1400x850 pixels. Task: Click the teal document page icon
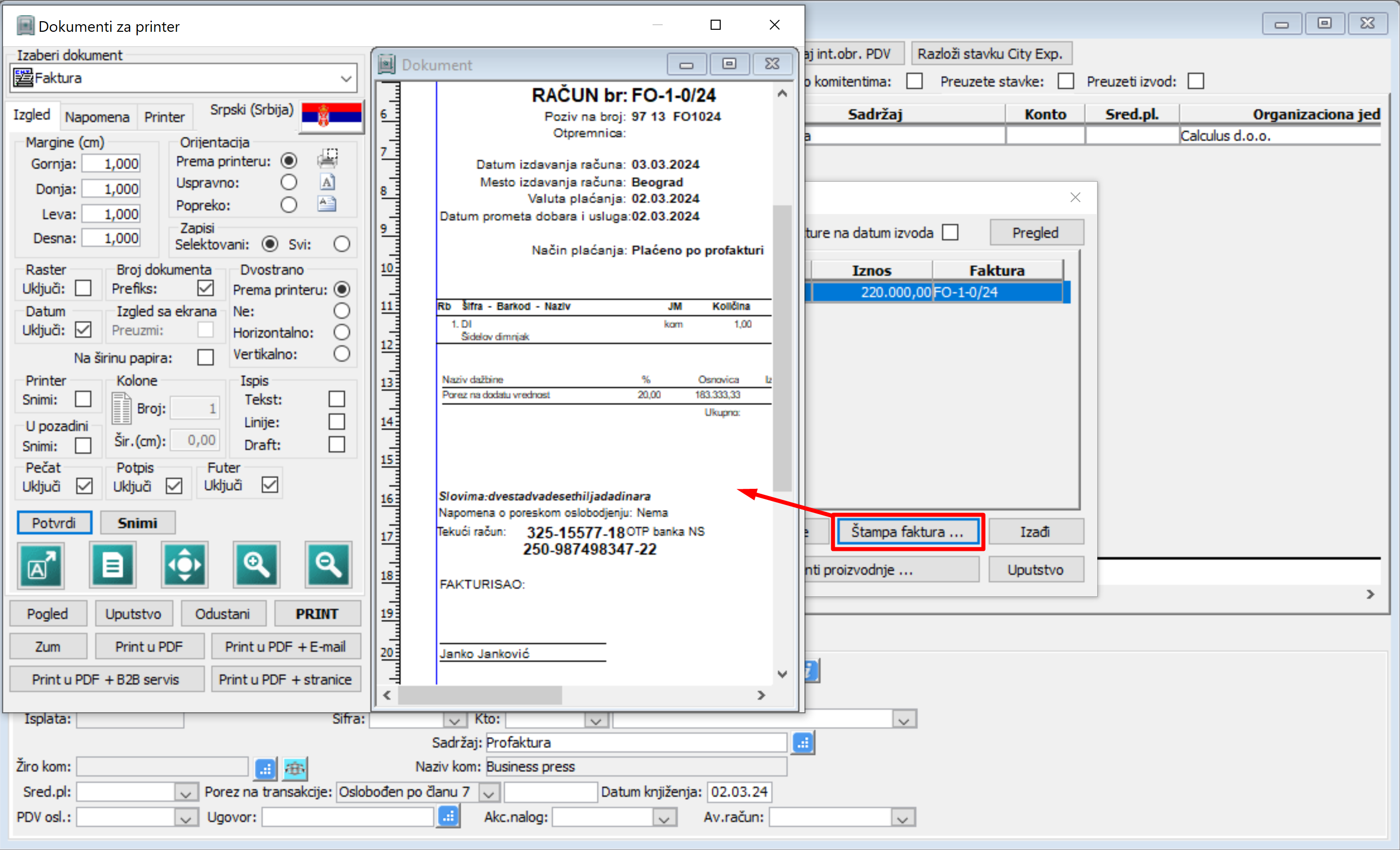pos(113,565)
